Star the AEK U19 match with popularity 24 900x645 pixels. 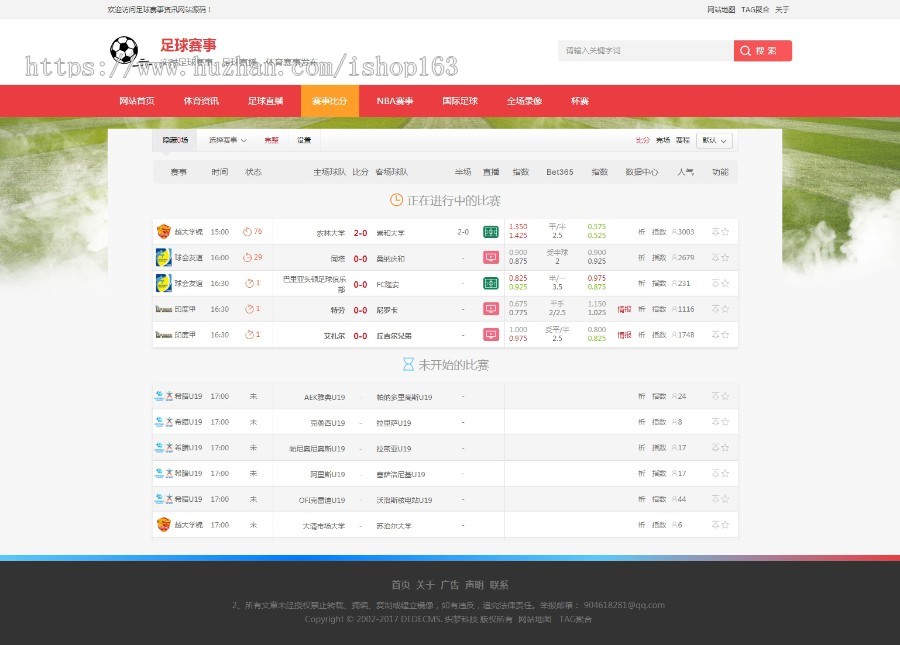[x=725, y=396]
